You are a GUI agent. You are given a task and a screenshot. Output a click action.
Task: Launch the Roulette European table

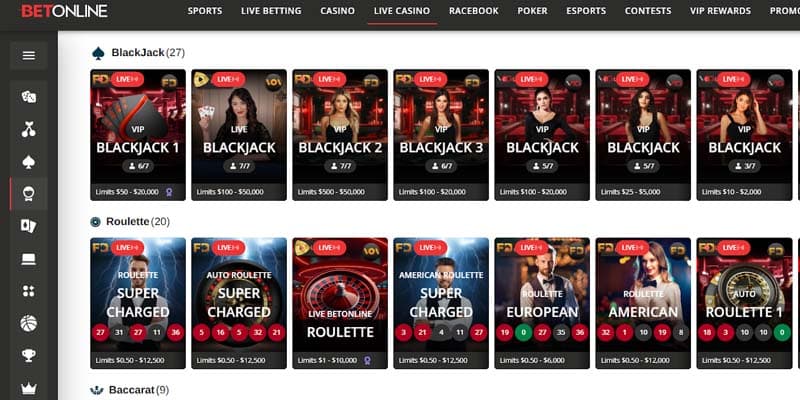542,303
